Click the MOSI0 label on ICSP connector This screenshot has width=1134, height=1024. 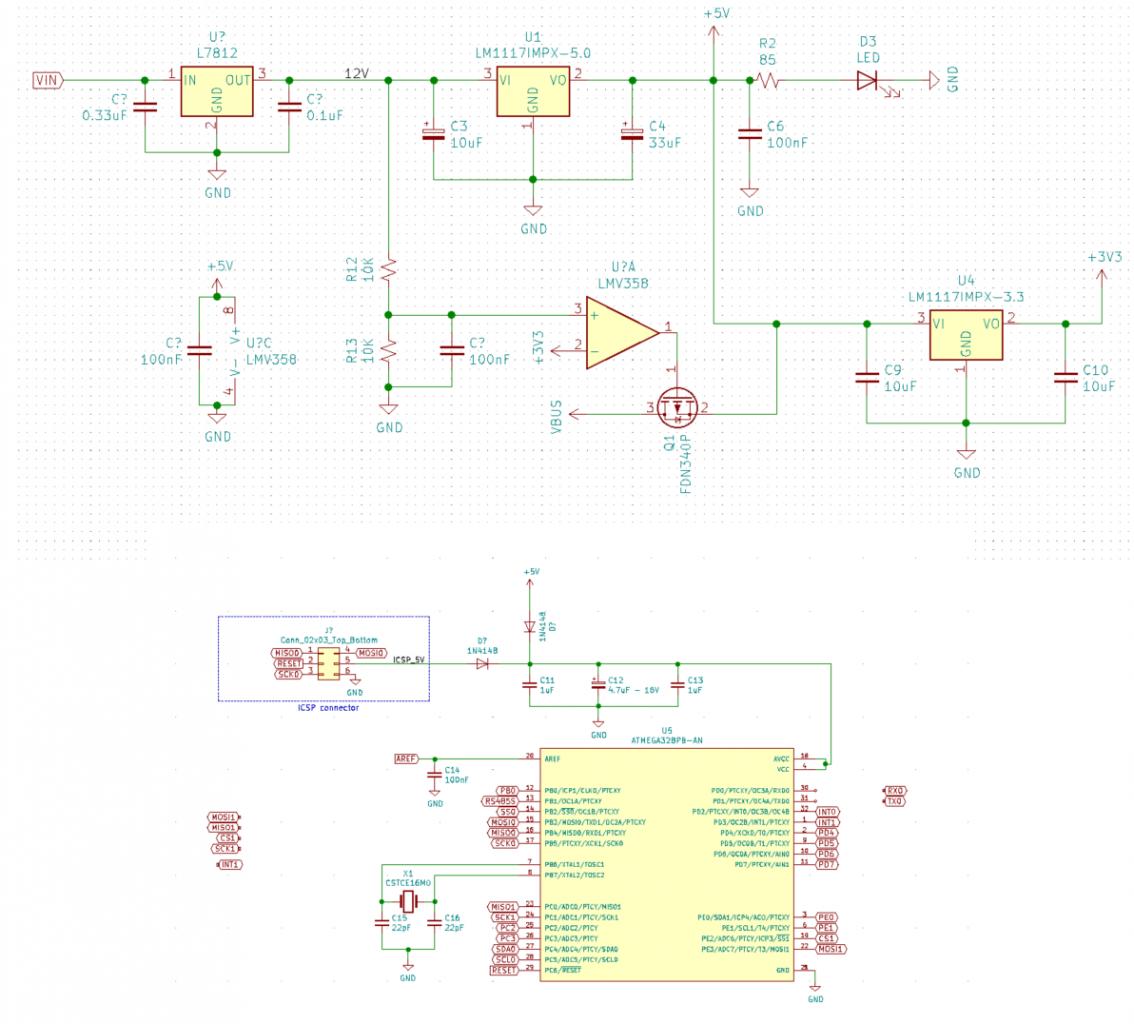coord(371,653)
